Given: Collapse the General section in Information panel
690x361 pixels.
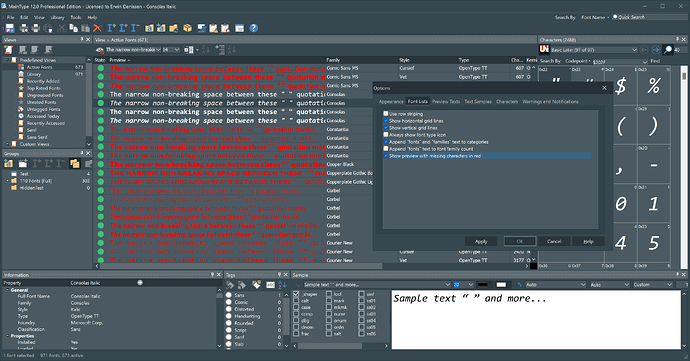Looking at the screenshot, I should (x=7, y=290).
